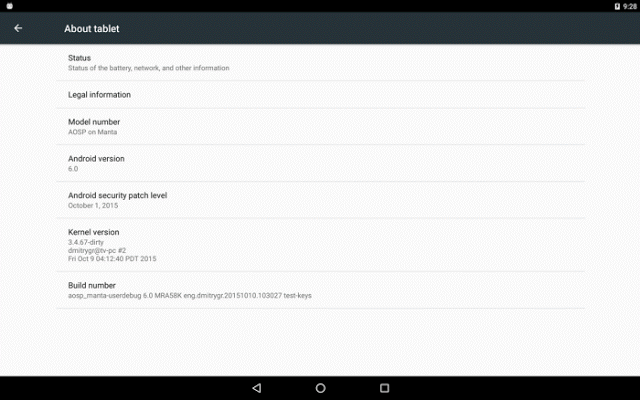Select Android security patch level
The width and height of the screenshot is (640, 400).
320,200
